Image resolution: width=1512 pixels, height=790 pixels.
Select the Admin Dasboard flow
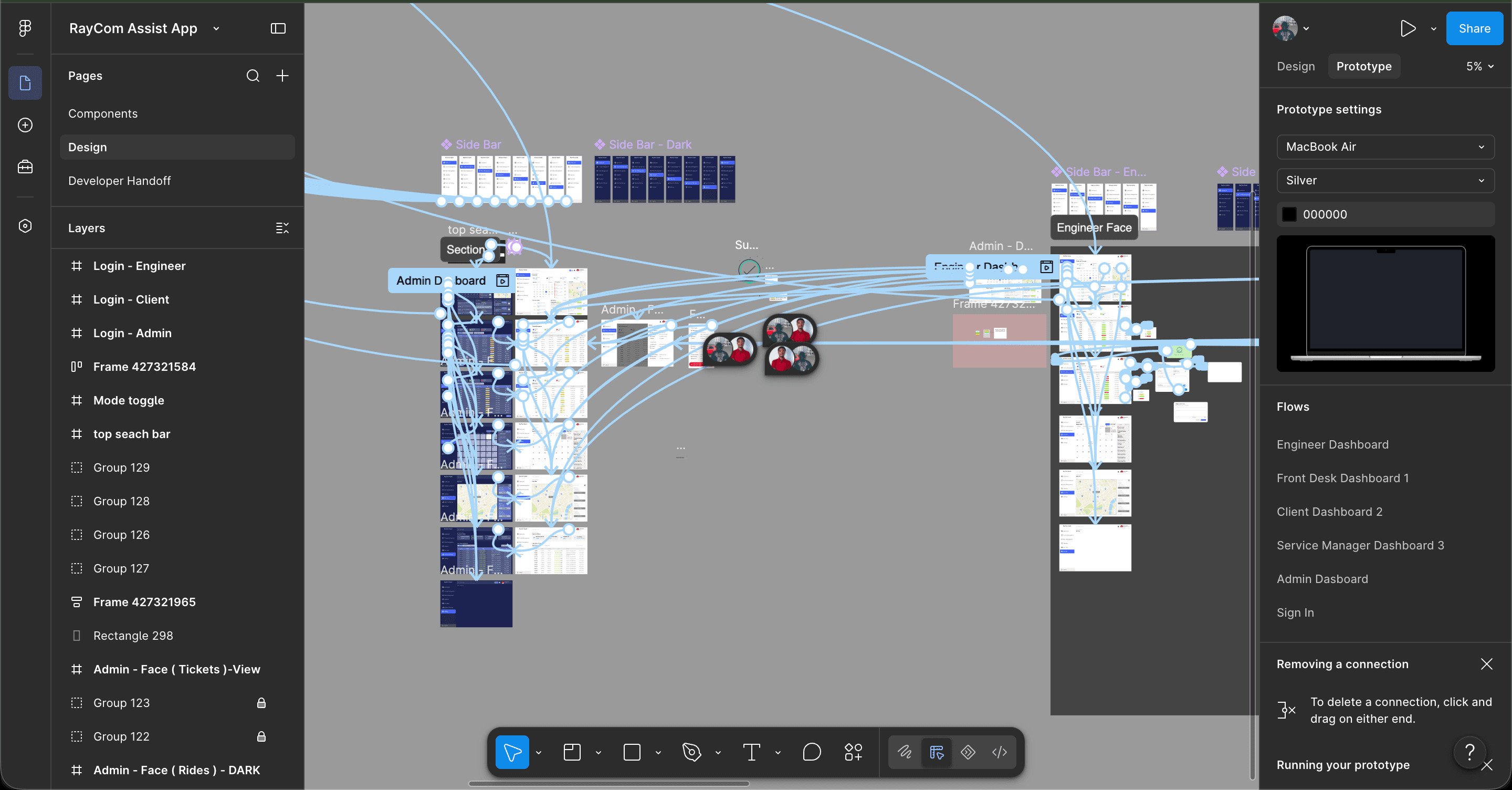pos(1322,579)
